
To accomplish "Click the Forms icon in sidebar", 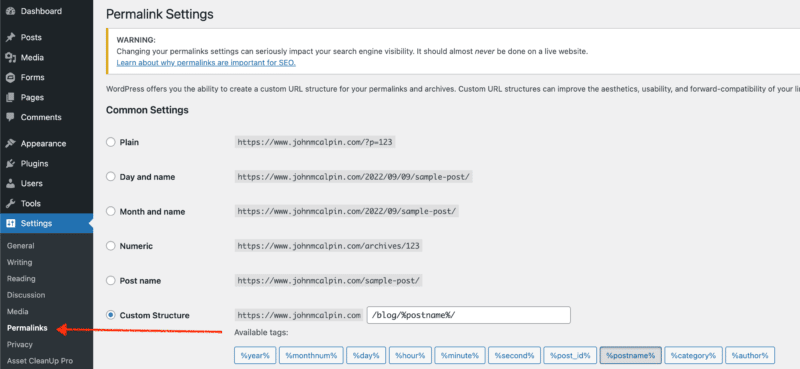I will coord(10,78).
